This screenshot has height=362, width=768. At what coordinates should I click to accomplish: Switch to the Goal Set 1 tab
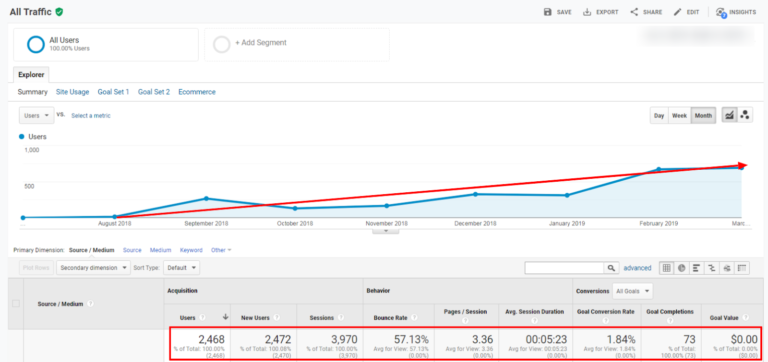[x=113, y=92]
